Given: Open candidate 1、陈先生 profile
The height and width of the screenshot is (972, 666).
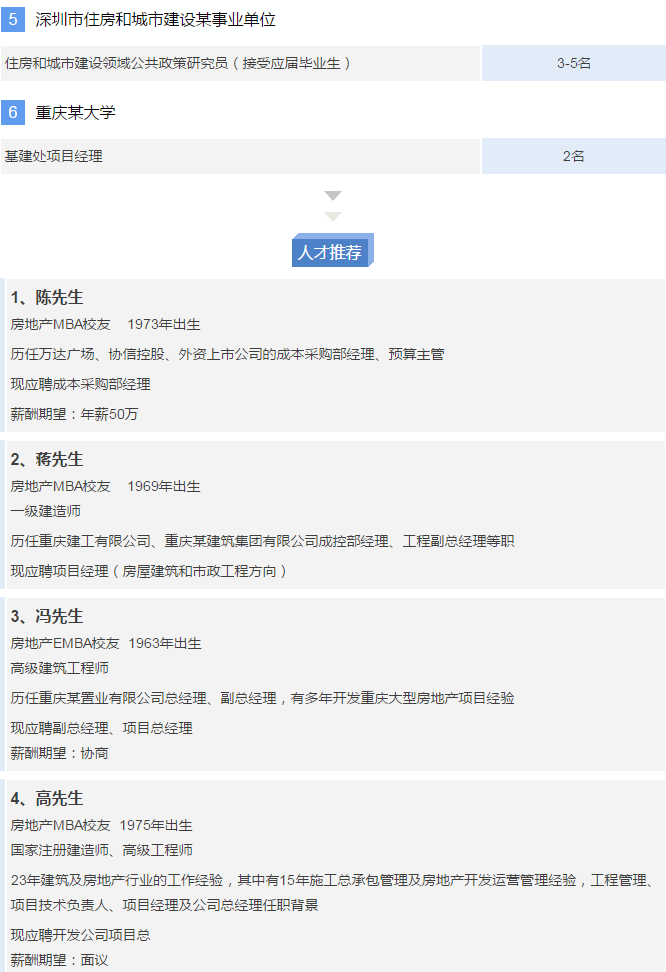Looking at the screenshot, I should pos(47,298).
